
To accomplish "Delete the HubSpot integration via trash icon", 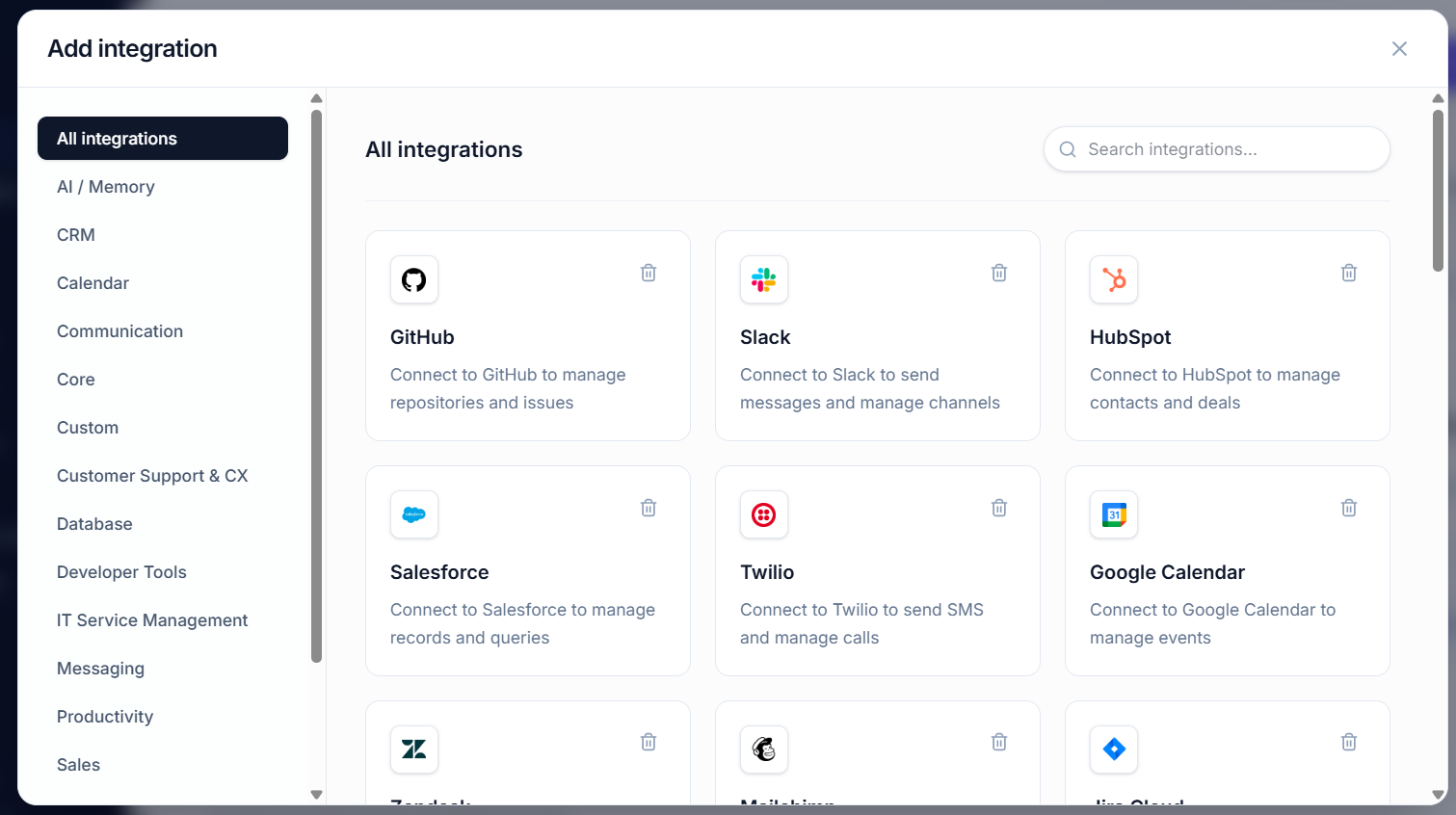I will pyautogui.click(x=1349, y=273).
